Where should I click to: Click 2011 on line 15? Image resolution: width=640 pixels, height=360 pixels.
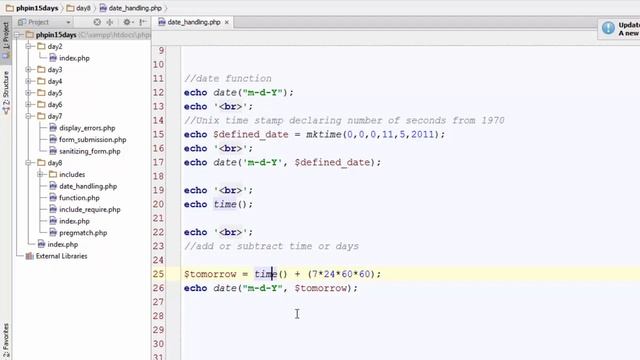click(x=422, y=134)
